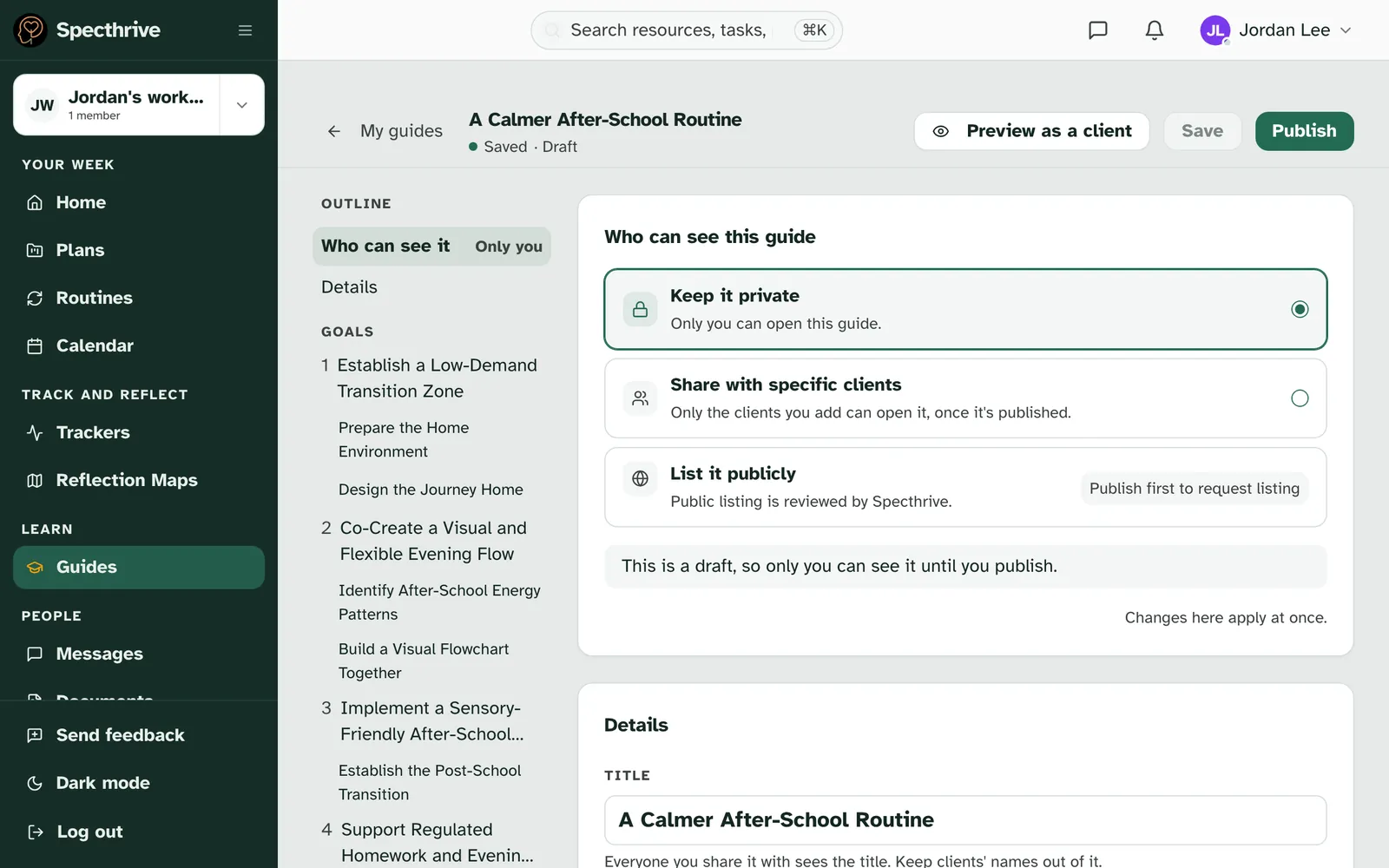Collapse the sidebar with the hamburger icon
The width and height of the screenshot is (1389, 868).
pos(245,30)
